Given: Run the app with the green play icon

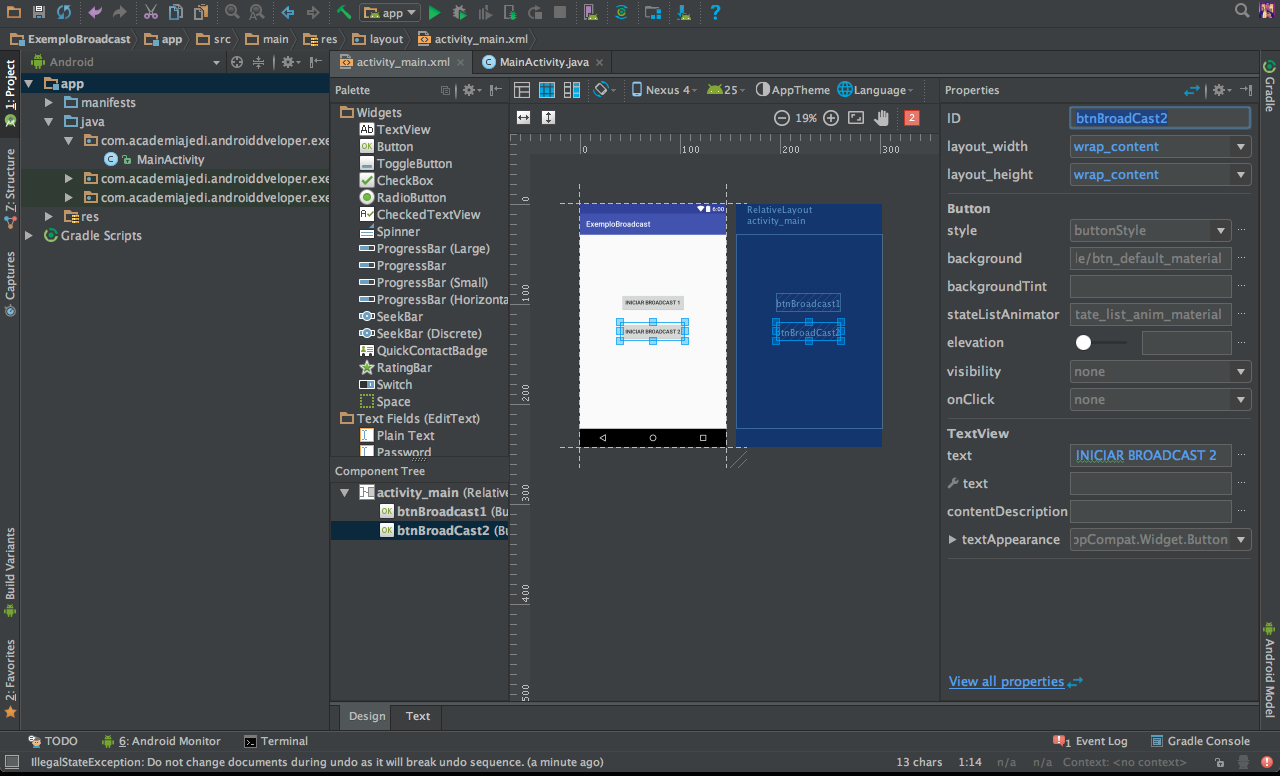Looking at the screenshot, I should pos(434,13).
